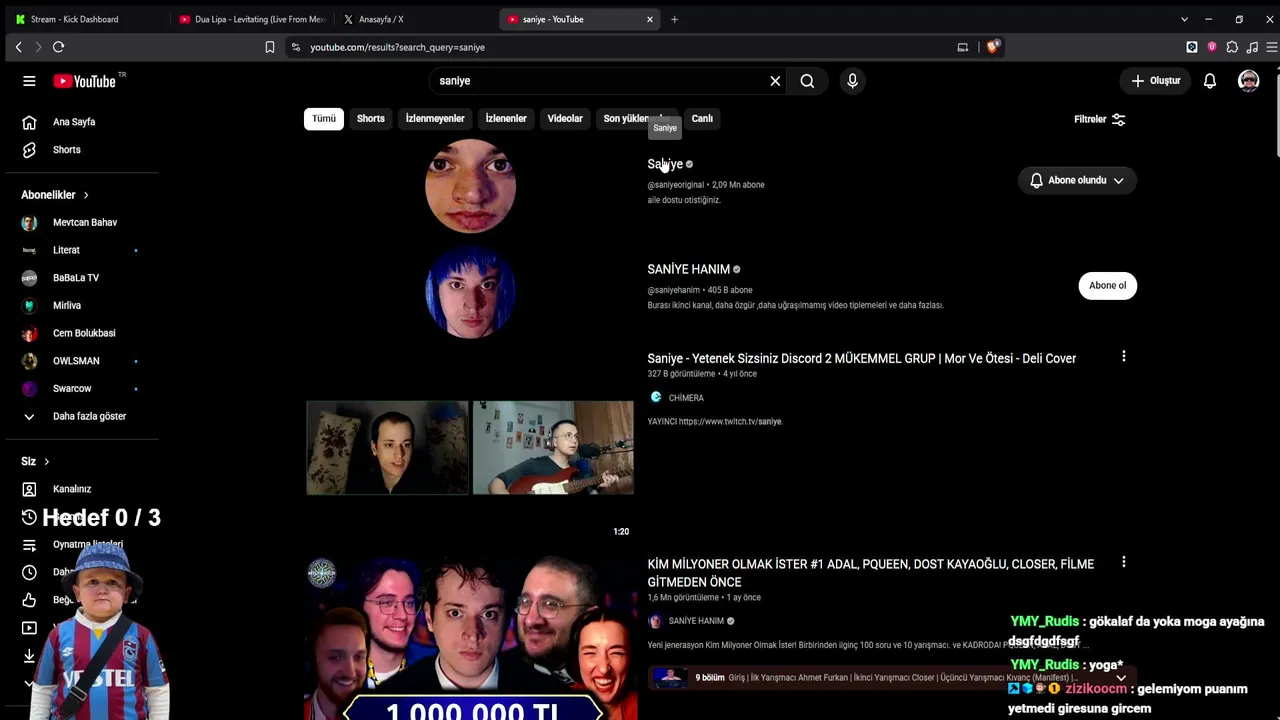This screenshot has width=1280, height=720.
Task: Open a new browser tab
Action: (x=674, y=19)
